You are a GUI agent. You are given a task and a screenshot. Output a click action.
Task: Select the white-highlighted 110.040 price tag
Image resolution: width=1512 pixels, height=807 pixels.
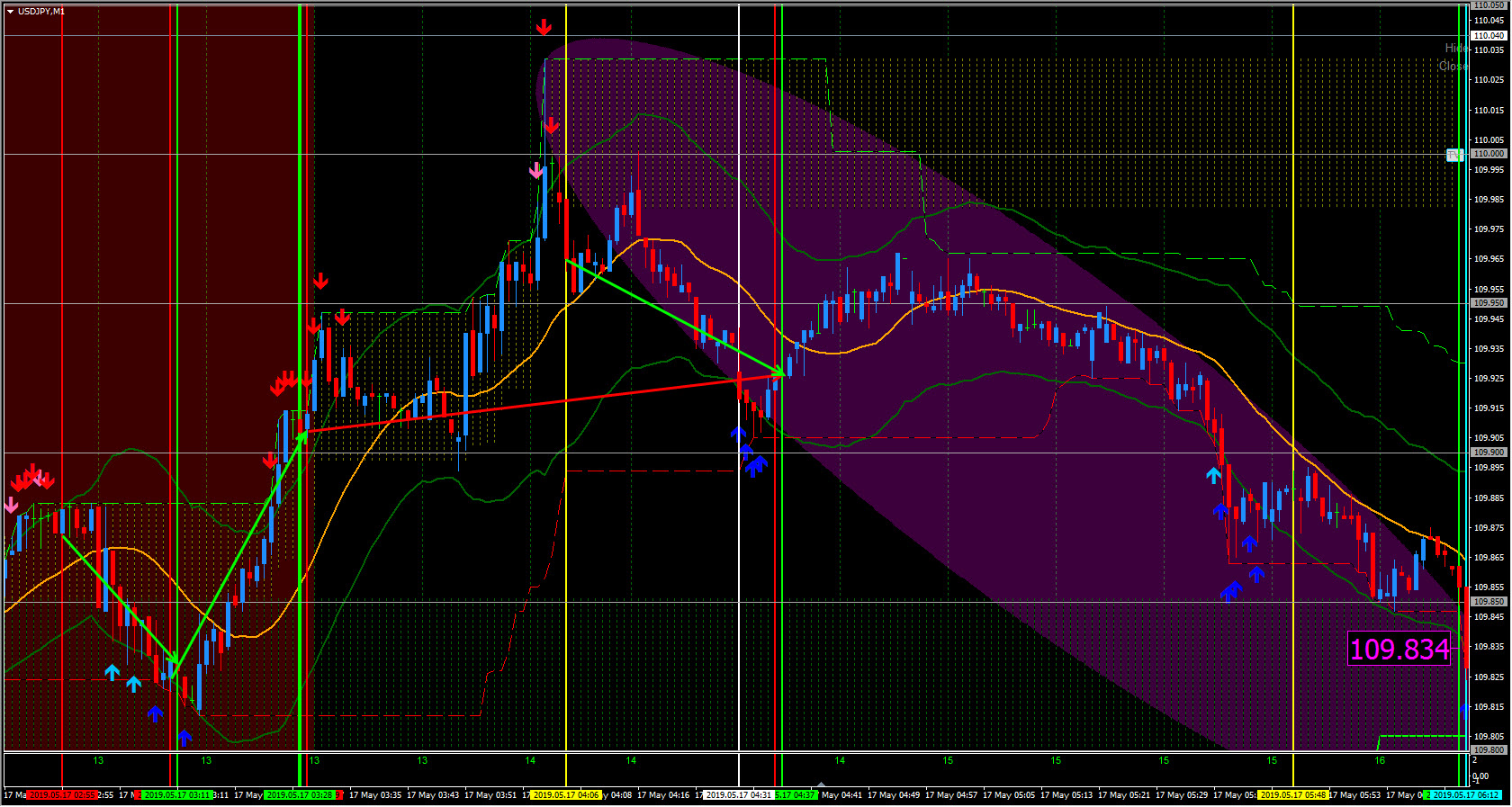click(x=1489, y=36)
